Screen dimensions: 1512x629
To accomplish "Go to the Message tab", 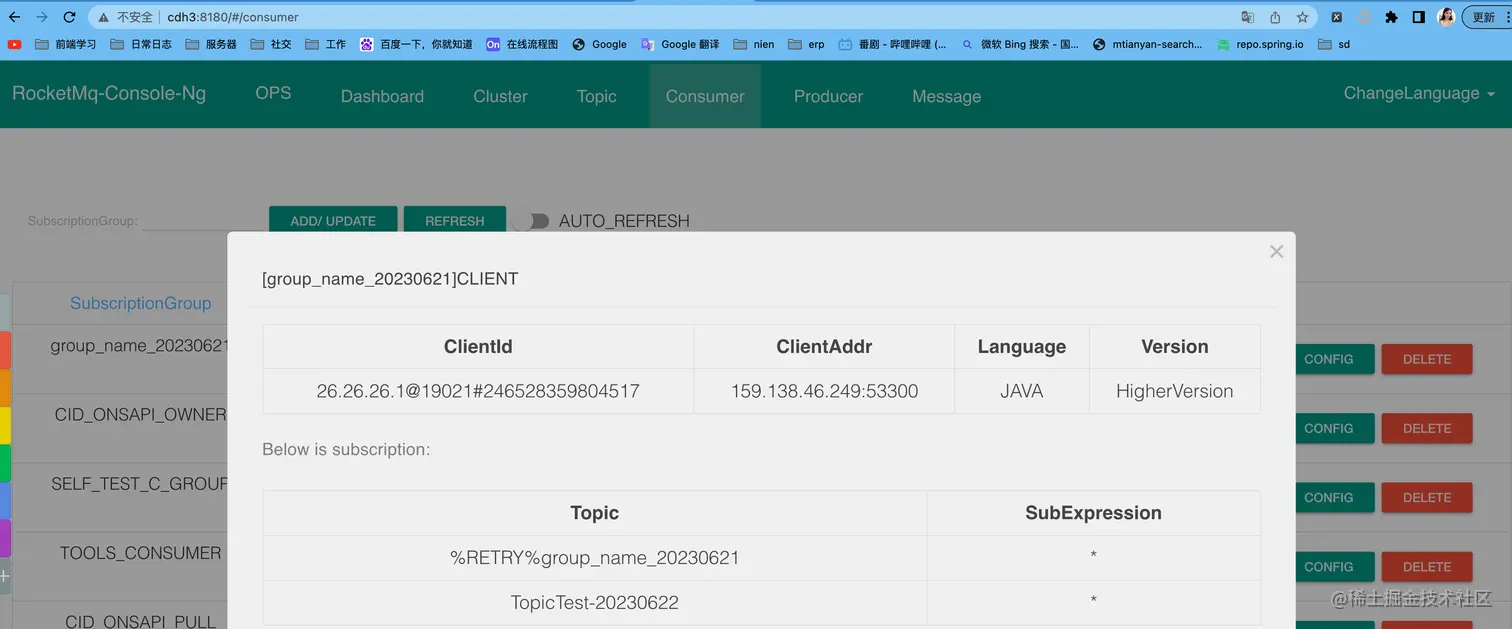I will tap(946, 96).
